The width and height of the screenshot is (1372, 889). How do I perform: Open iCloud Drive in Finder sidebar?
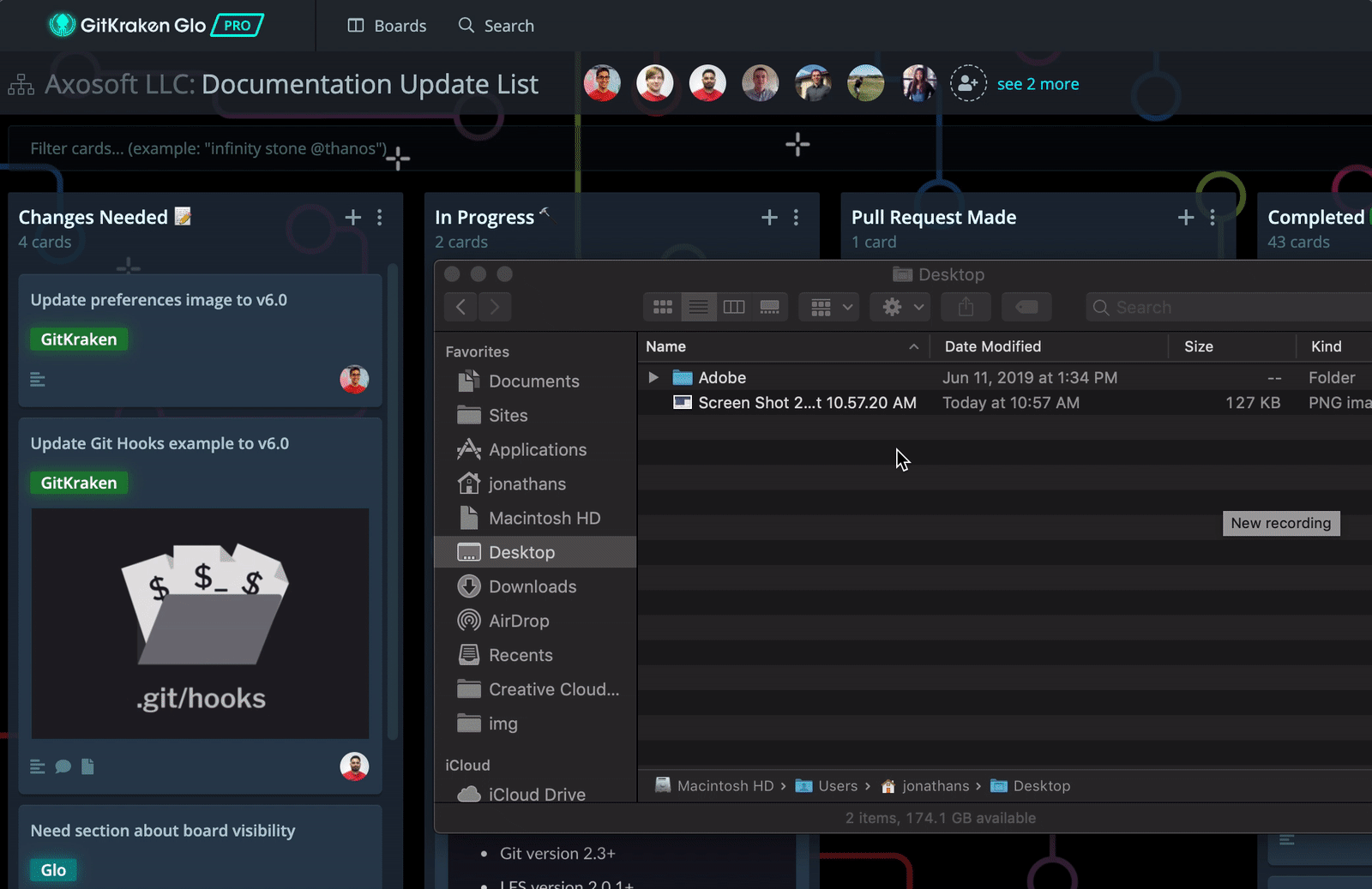(x=535, y=794)
